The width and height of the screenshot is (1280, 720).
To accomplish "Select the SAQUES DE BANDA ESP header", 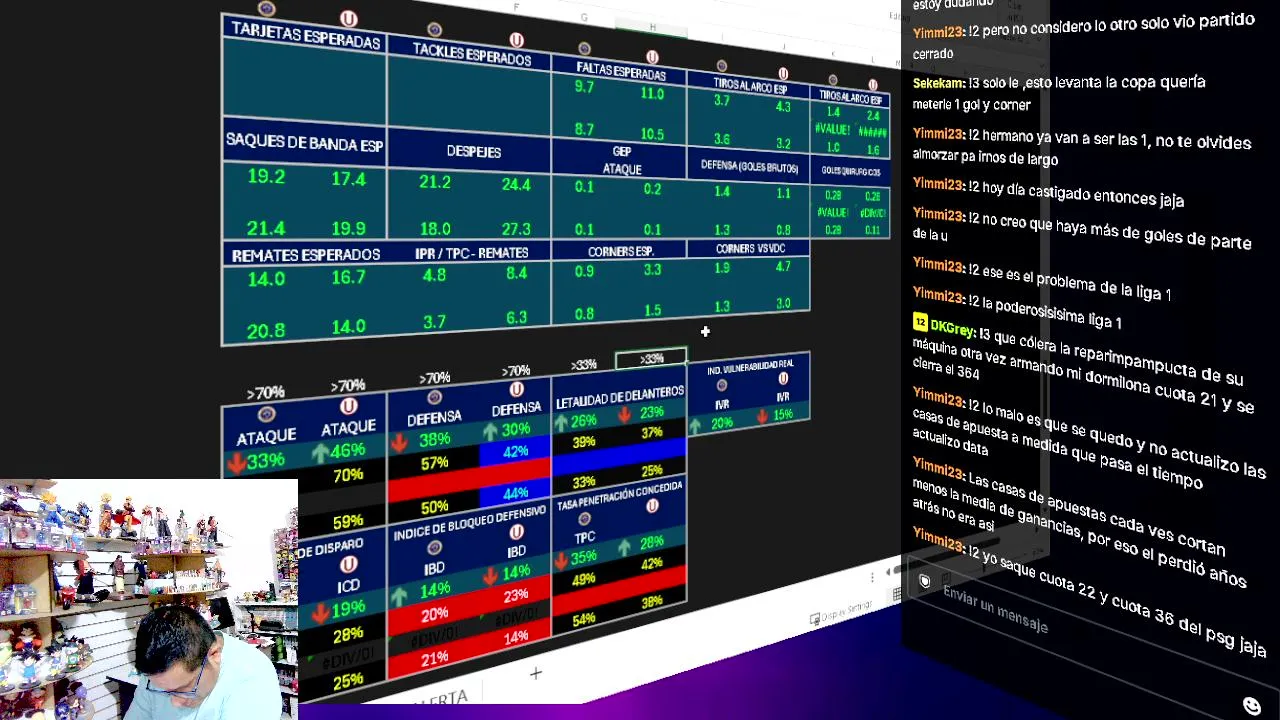I will click(x=304, y=143).
